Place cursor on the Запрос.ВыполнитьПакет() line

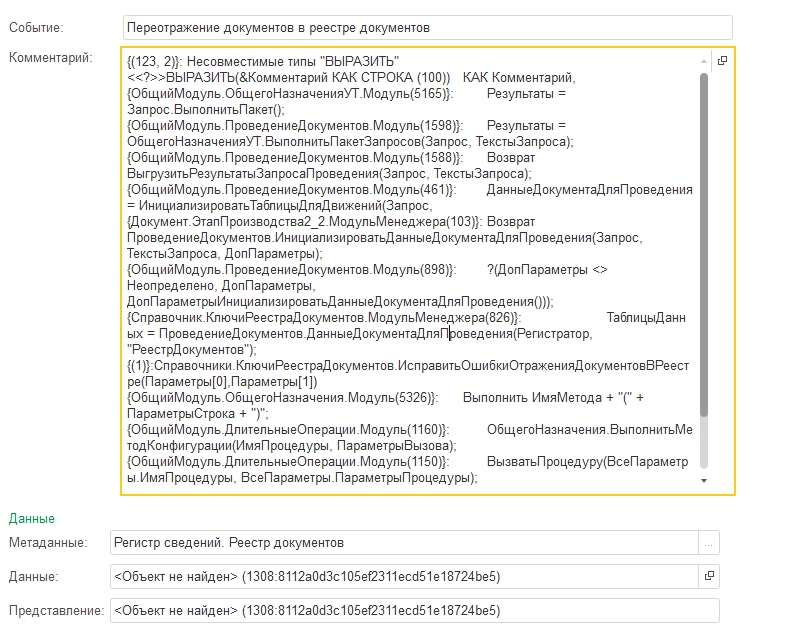click(x=206, y=110)
